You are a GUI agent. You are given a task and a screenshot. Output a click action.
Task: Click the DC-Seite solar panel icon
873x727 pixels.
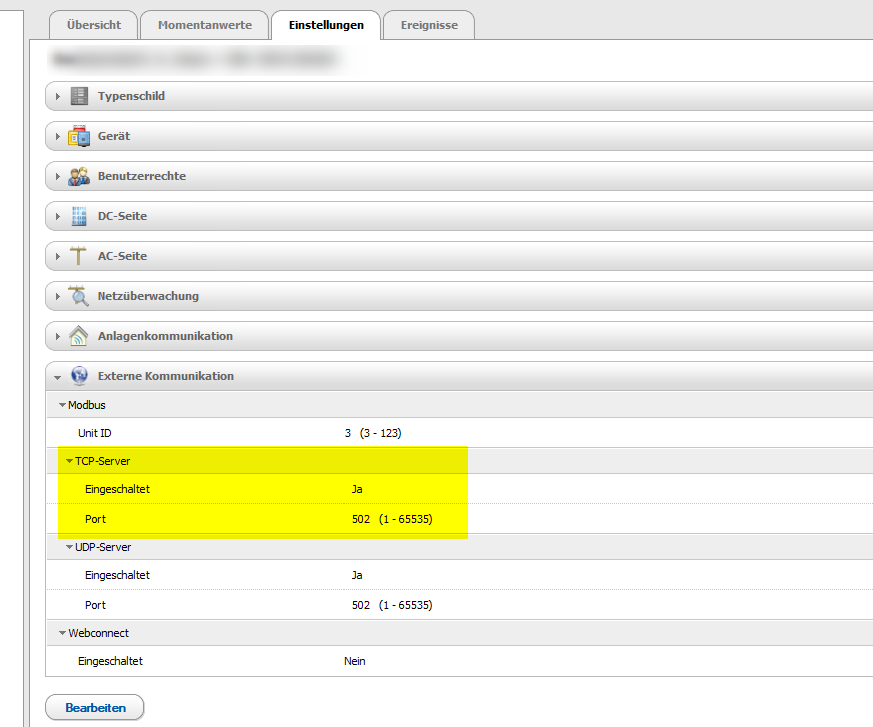[79, 216]
